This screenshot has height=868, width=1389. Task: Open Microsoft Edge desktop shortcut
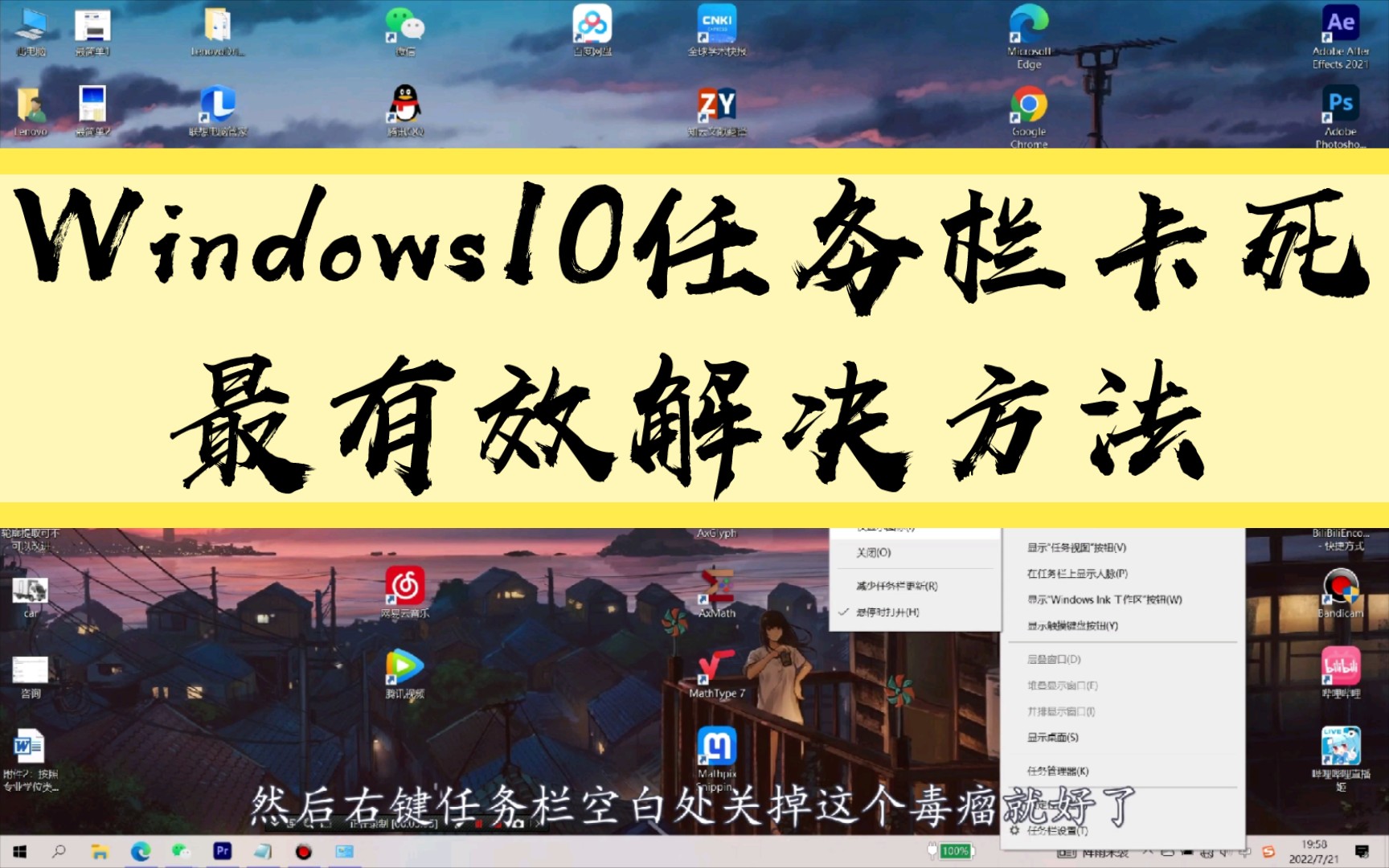click(1029, 35)
